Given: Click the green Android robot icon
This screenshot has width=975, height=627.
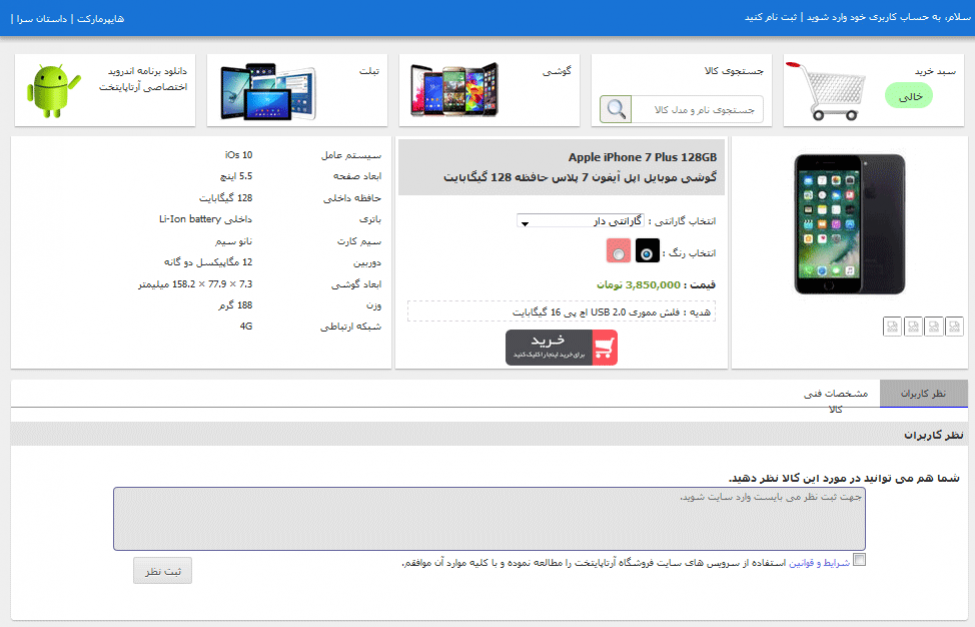Looking at the screenshot, I should coord(53,91).
